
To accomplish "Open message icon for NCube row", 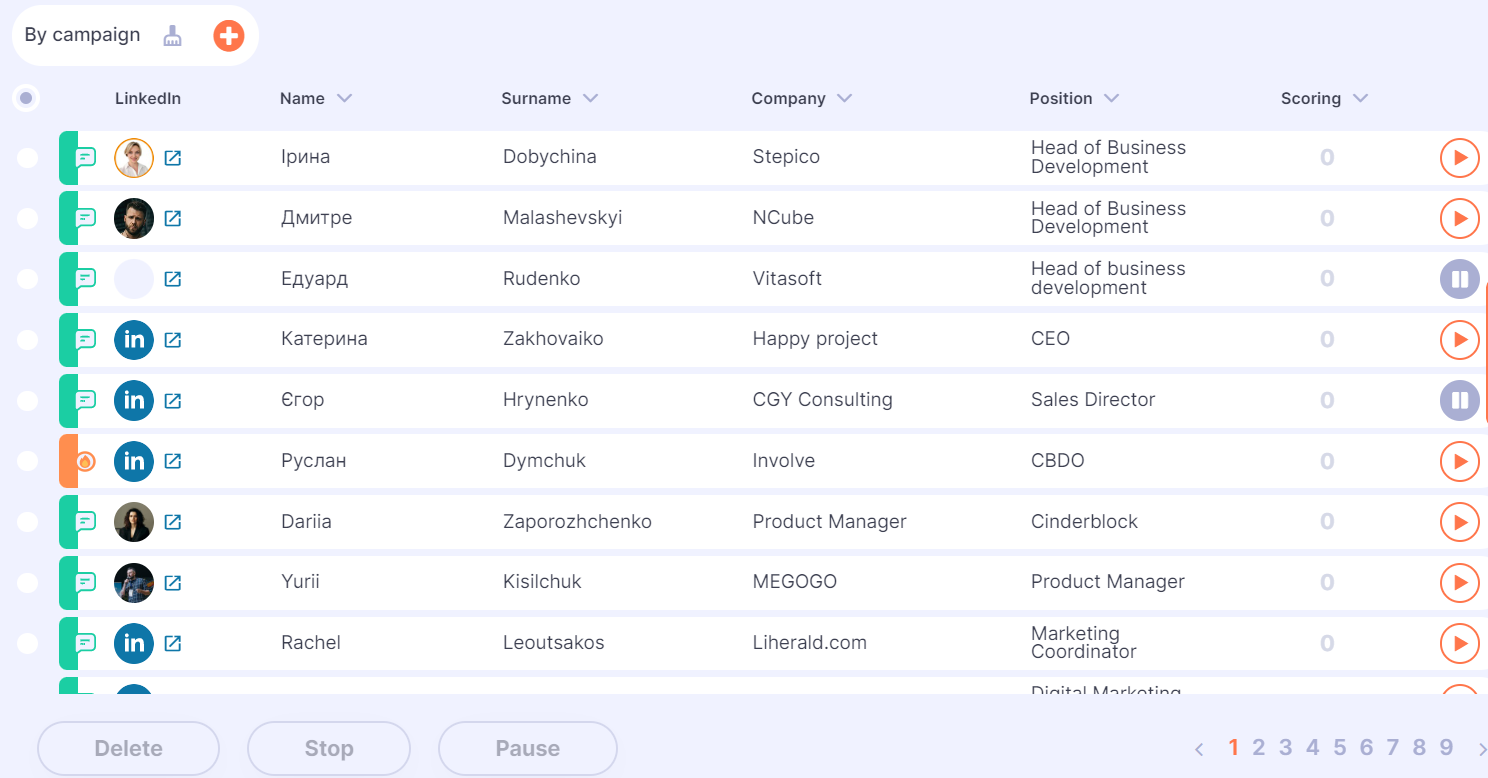I will point(87,218).
